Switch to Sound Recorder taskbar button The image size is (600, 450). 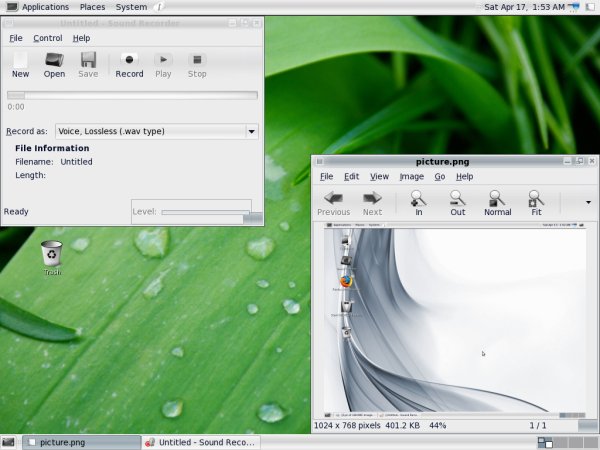200,441
